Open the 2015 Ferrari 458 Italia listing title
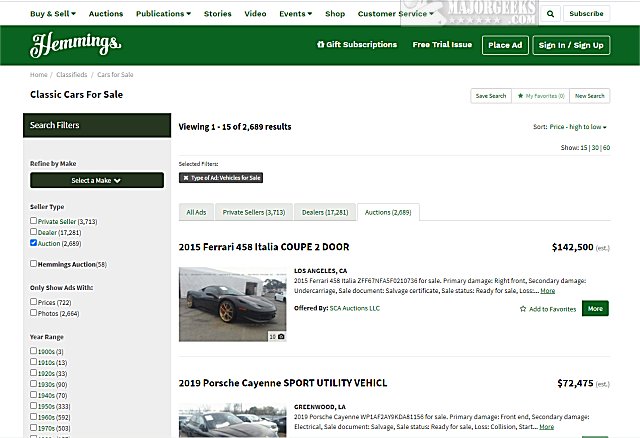Screen dimensions: 640x438 [x=264, y=247]
